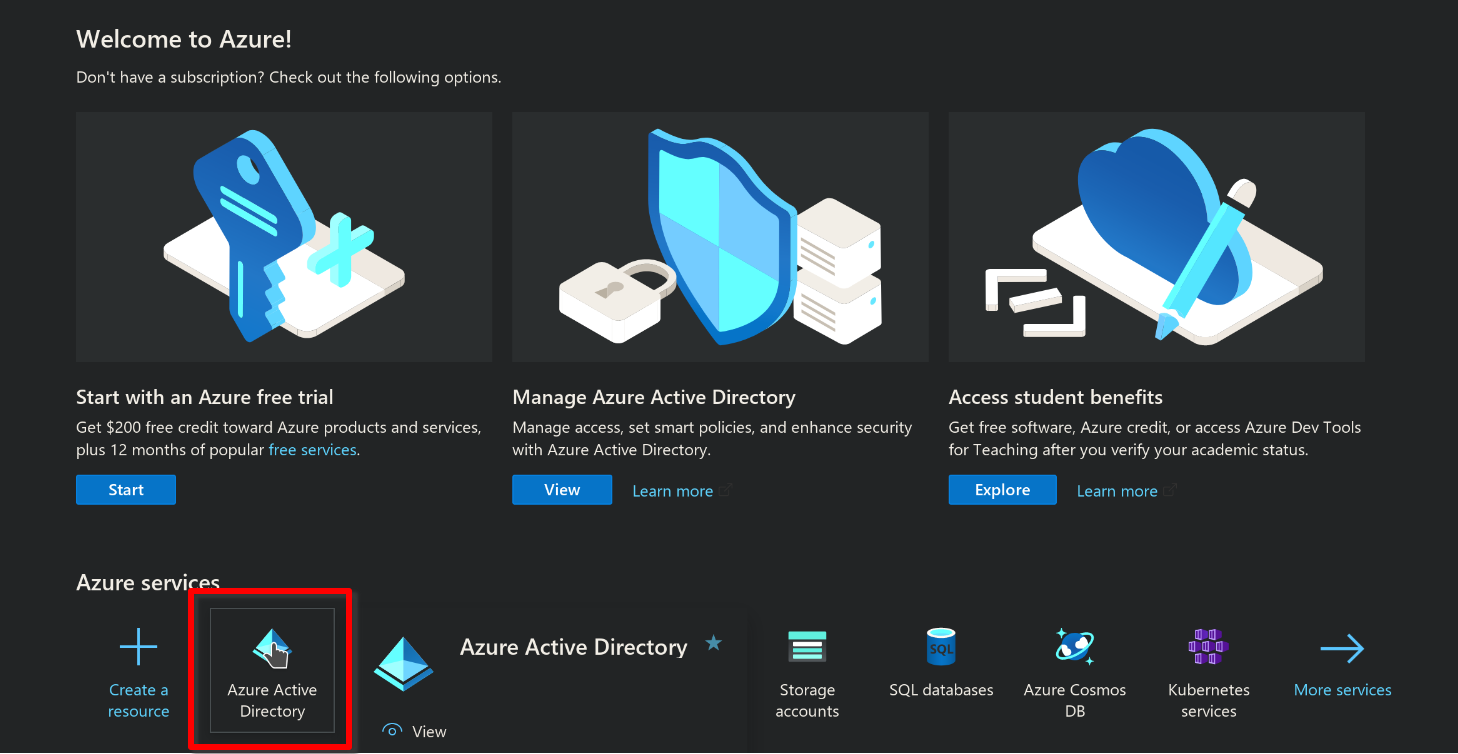Open the highlighted Azure Active Directory service tile
This screenshot has width=1458, height=754.
(x=272, y=670)
